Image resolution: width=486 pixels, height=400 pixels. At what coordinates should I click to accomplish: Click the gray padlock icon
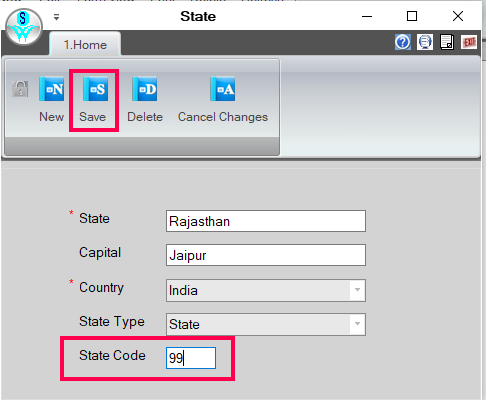click(x=20, y=89)
